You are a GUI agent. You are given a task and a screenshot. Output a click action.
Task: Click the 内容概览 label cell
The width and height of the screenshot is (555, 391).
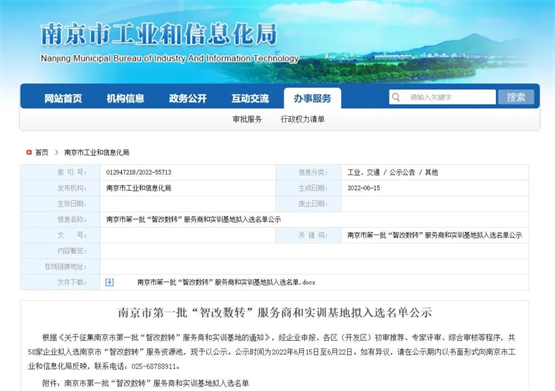point(60,251)
